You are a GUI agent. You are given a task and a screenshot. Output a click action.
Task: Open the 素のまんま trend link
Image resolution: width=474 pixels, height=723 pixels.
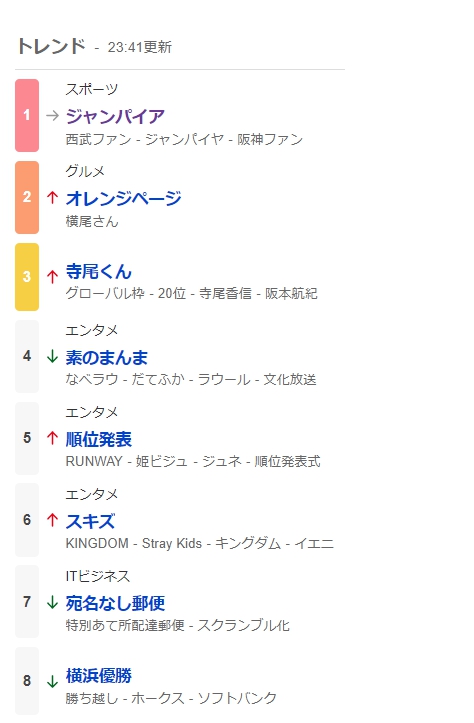click(x=107, y=357)
